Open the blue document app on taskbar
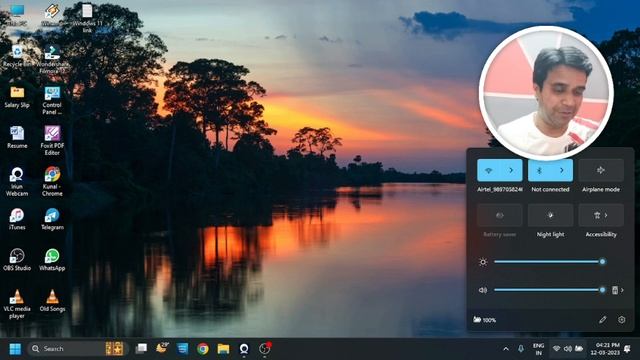The height and width of the screenshot is (360, 640). click(x=182, y=349)
